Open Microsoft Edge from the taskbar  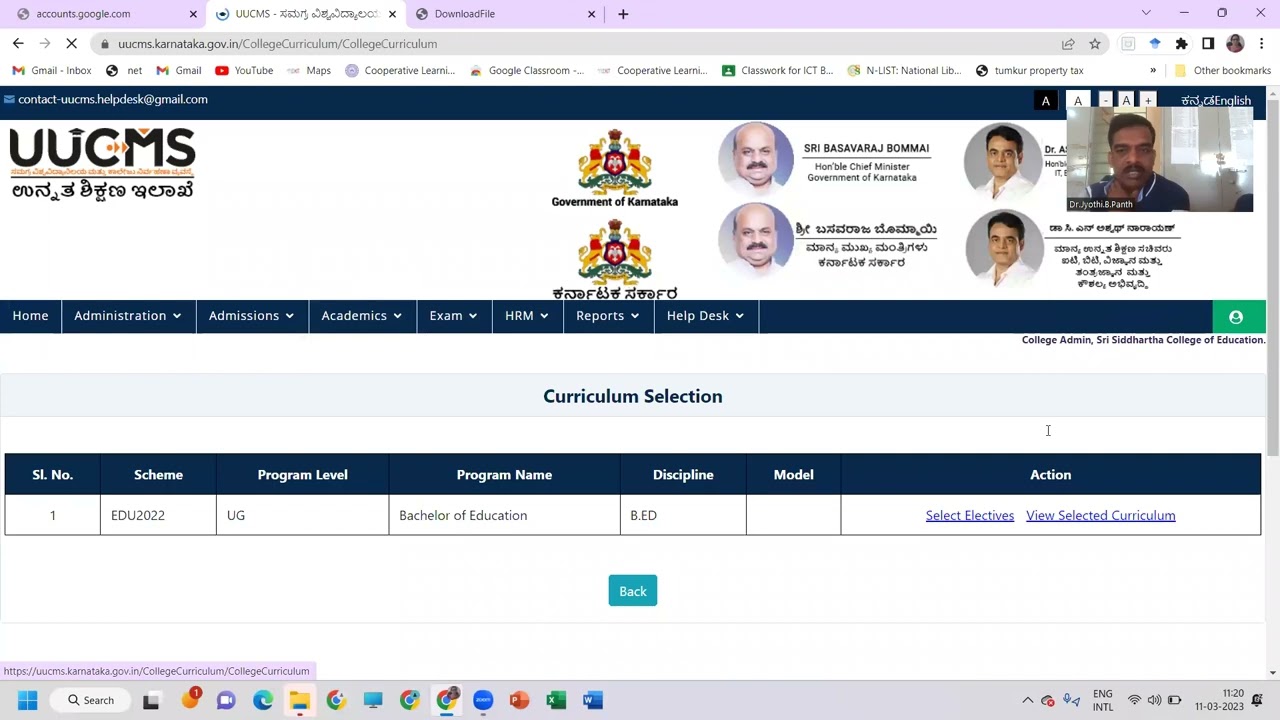[x=263, y=700]
